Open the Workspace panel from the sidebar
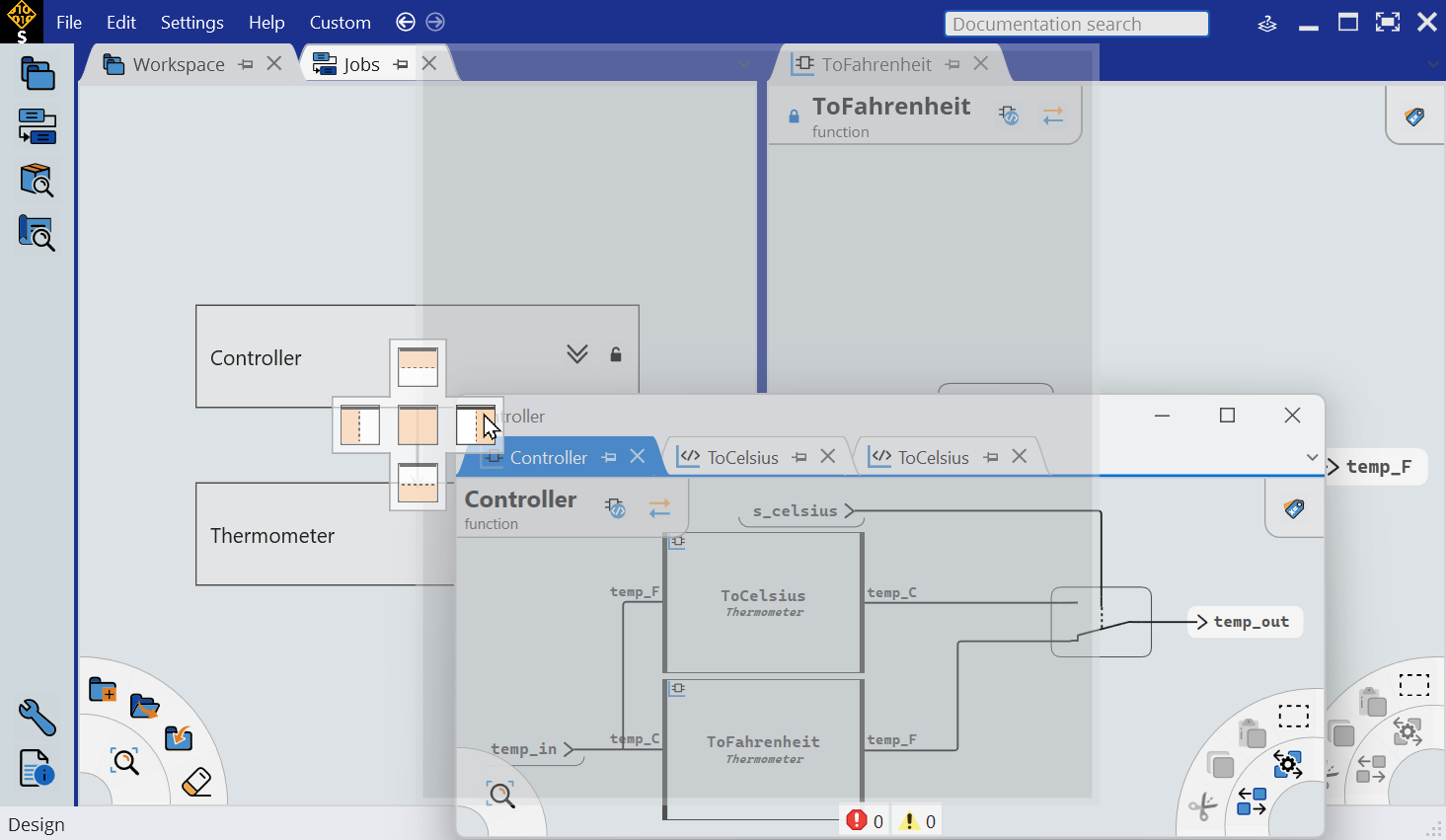1446x840 pixels. [x=38, y=74]
